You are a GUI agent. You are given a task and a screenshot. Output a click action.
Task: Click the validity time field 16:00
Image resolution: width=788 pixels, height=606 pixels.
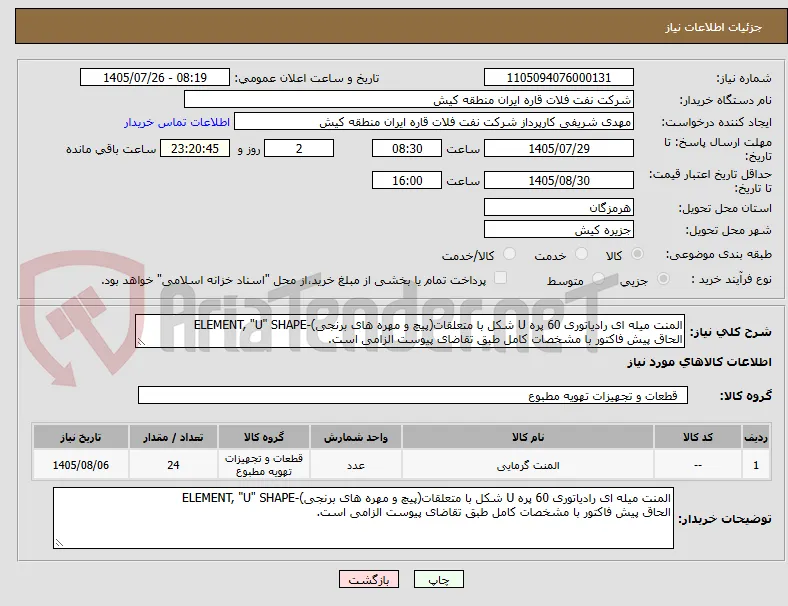click(x=407, y=180)
